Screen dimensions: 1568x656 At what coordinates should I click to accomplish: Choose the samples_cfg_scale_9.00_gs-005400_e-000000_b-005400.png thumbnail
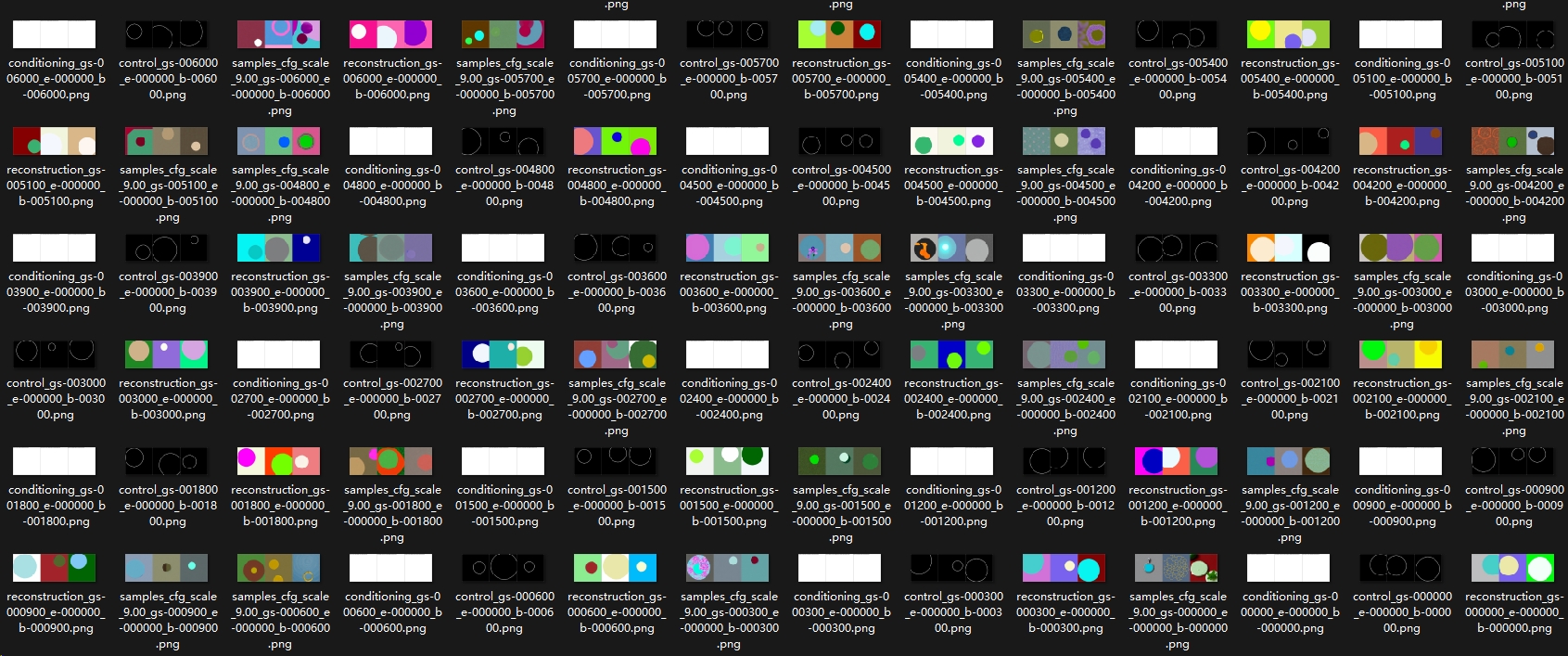click(1064, 34)
